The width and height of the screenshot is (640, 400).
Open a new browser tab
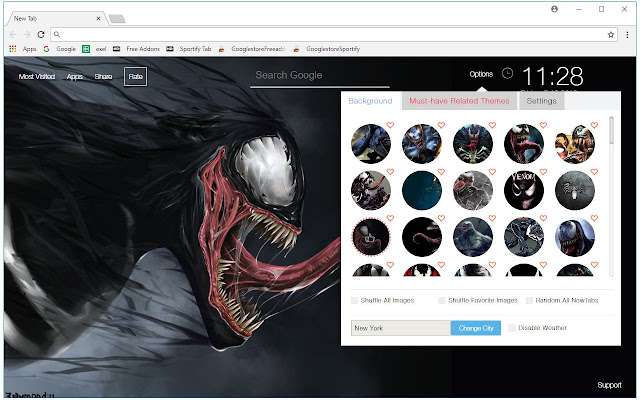point(117,19)
